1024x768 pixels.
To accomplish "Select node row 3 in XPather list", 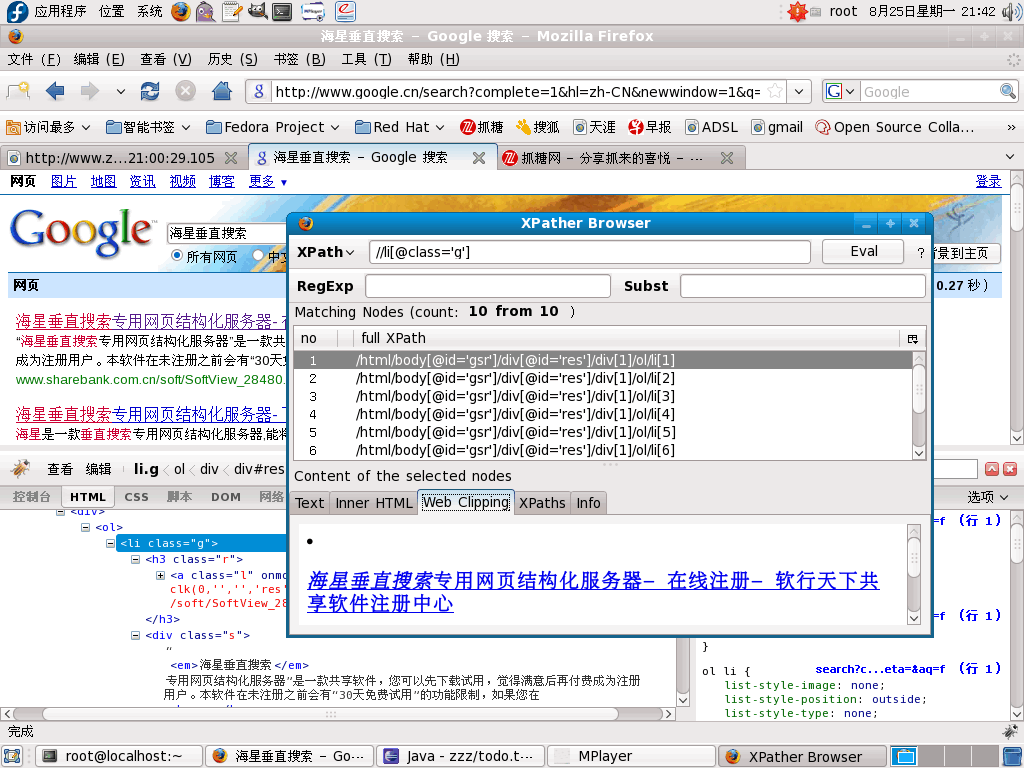I will [x=602, y=396].
